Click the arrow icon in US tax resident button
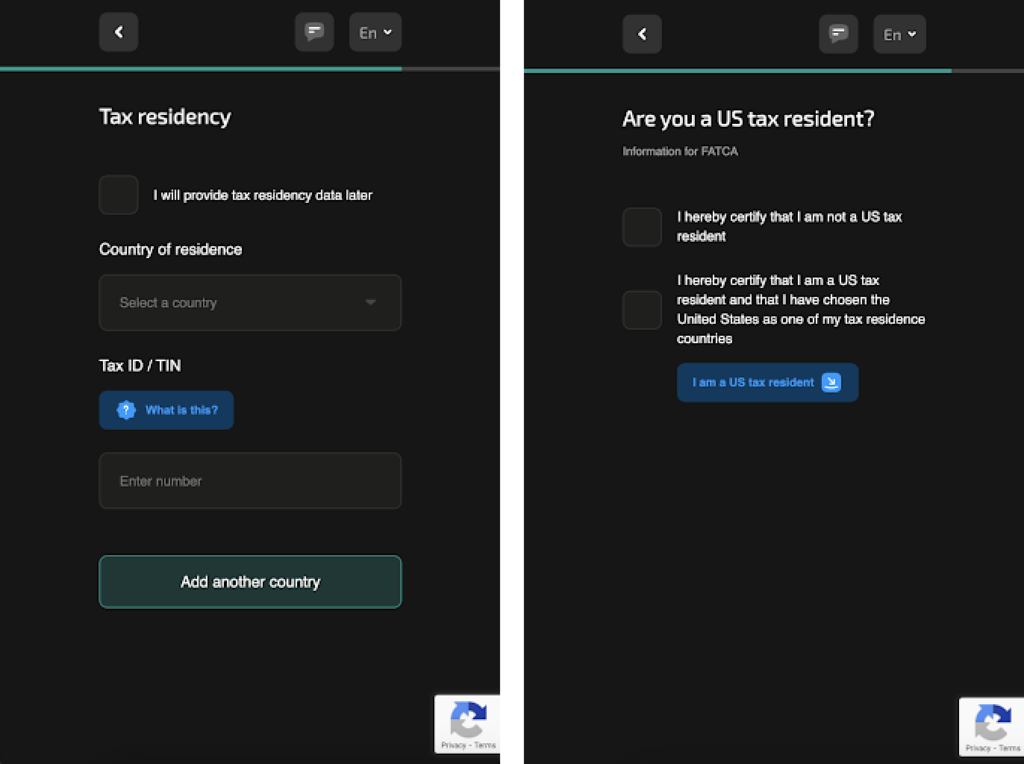 click(x=831, y=382)
